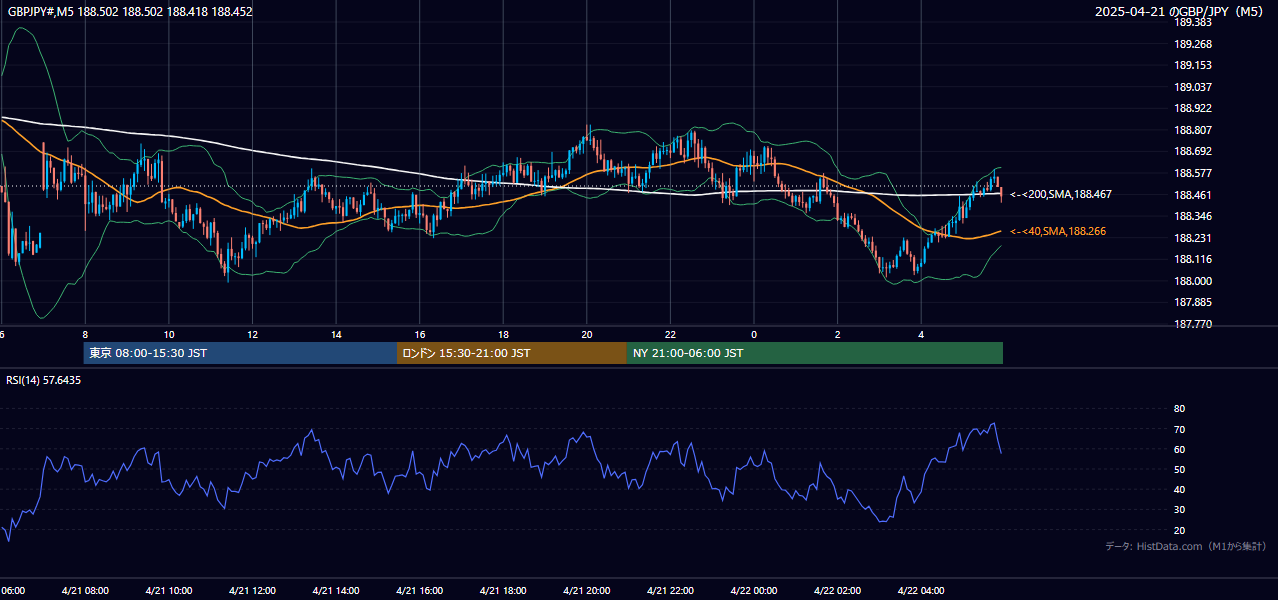Select the ロンドン 15:30-21:00 JST session bar
This screenshot has width=1278, height=600.
click(512, 353)
